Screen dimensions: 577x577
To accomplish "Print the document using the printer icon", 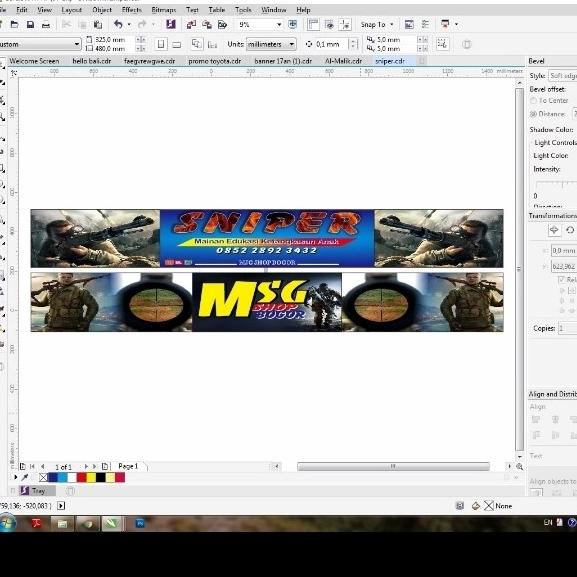I will coord(46,25).
